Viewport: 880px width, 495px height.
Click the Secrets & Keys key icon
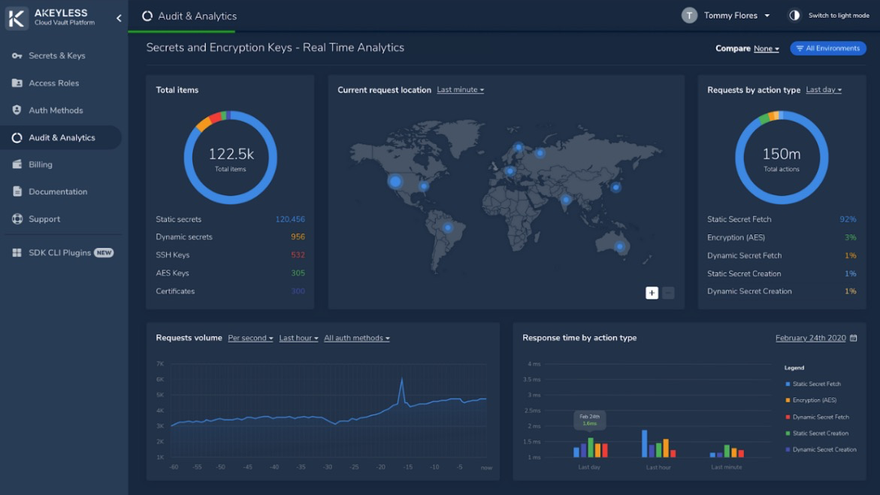coord(17,56)
